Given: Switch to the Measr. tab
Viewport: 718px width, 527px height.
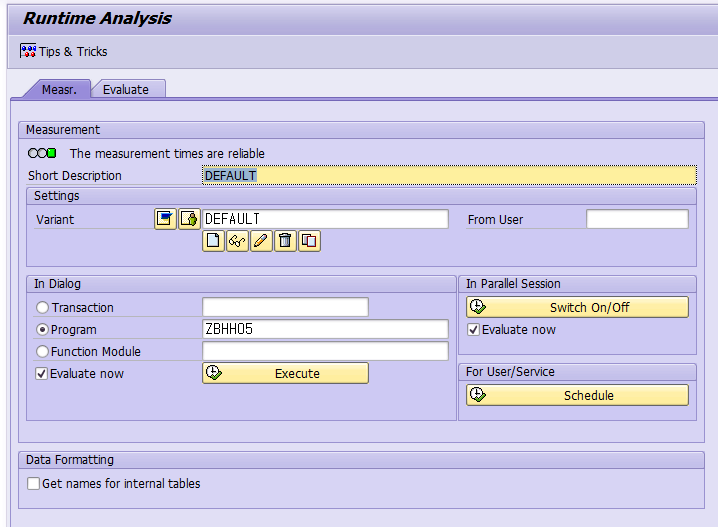Looking at the screenshot, I should click(59, 89).
